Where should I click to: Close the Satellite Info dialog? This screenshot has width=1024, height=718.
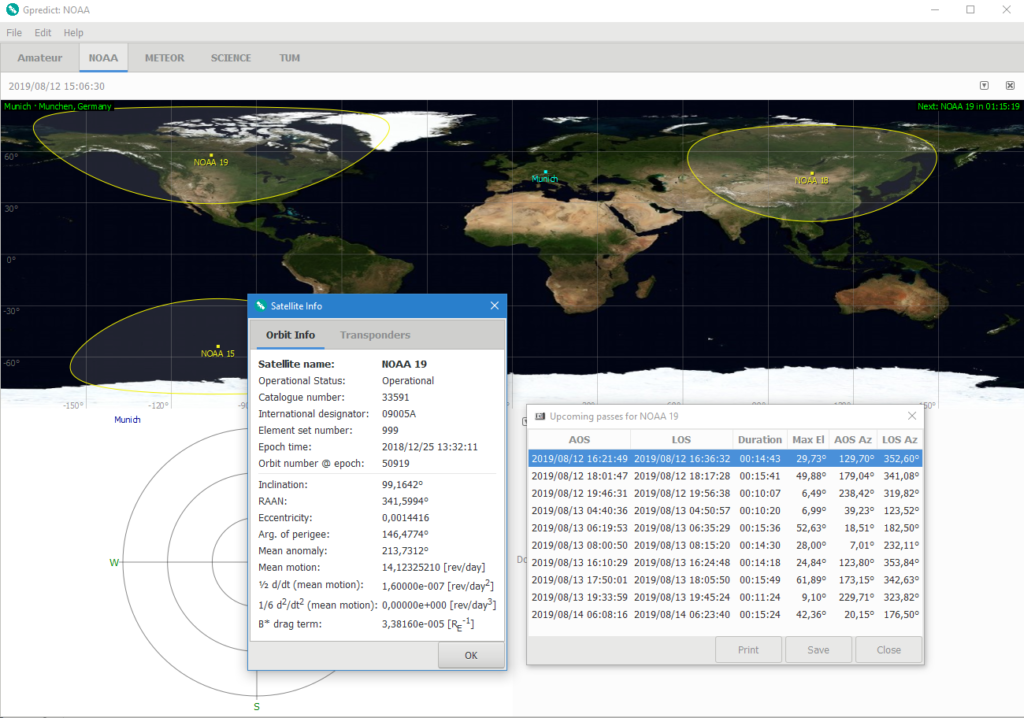pyautogui.click(x=494, y=306)
